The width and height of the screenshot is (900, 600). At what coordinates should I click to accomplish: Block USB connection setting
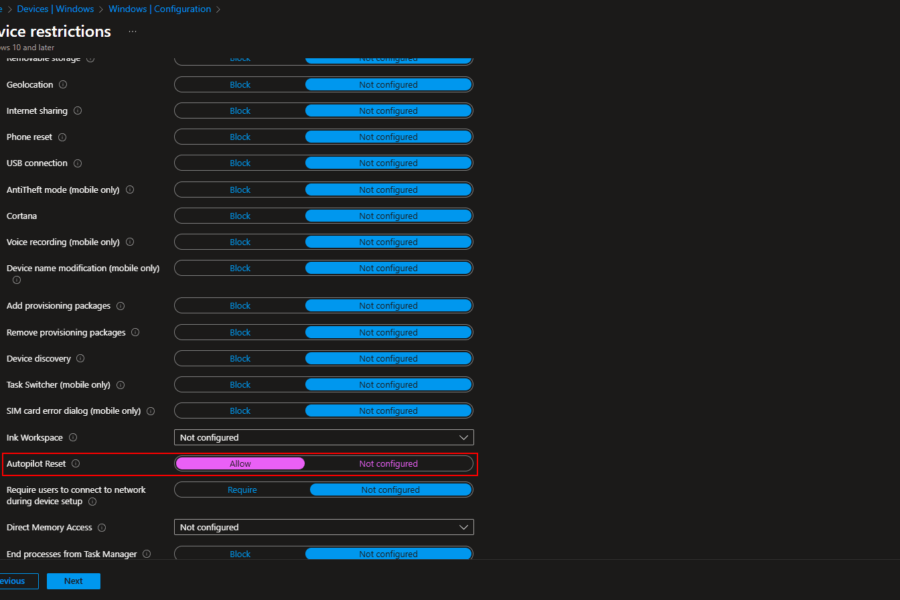pos(240,163)
